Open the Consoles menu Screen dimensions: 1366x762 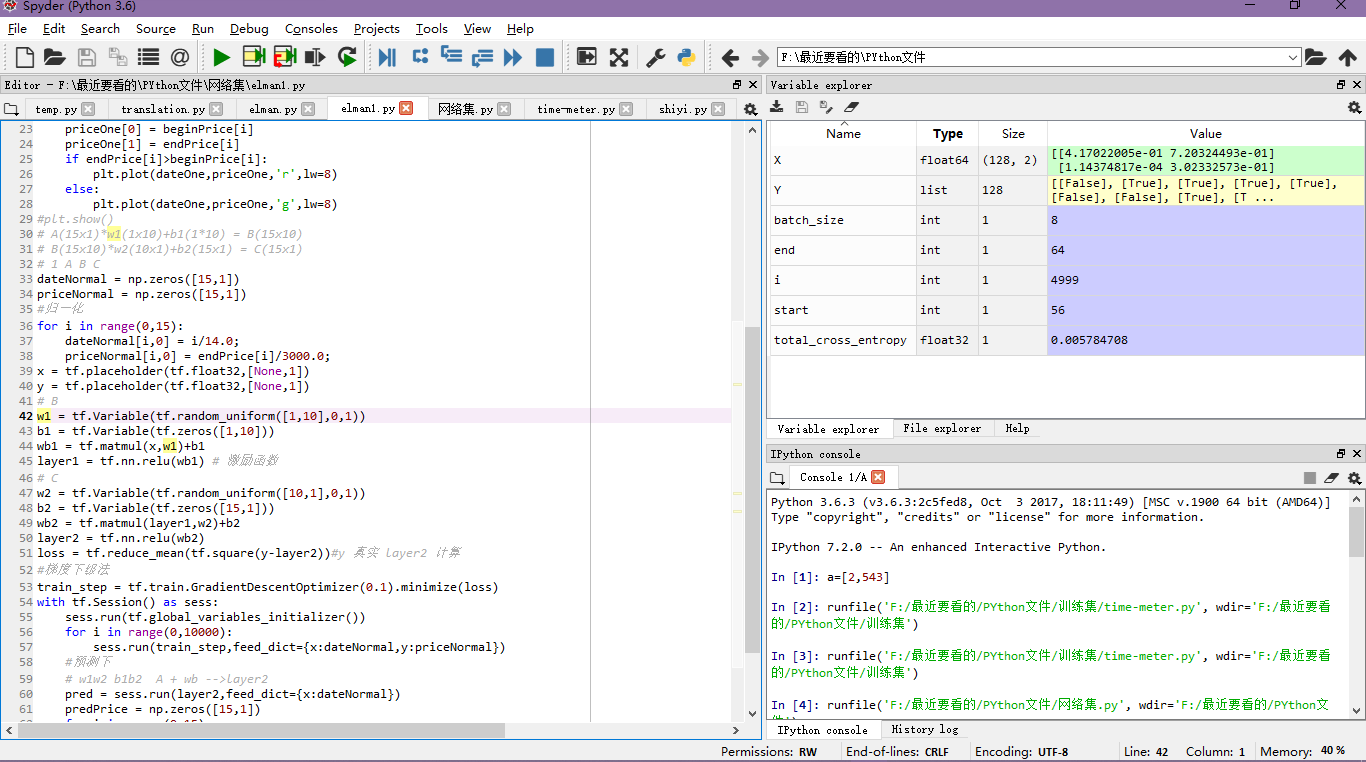click(311, 29)
